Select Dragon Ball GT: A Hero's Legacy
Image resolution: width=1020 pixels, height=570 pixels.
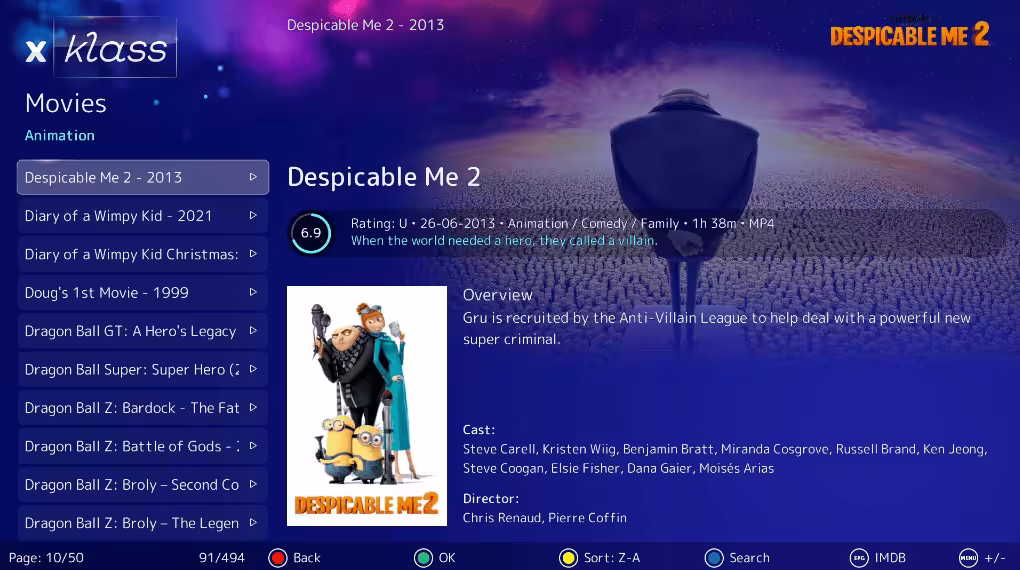142,331
